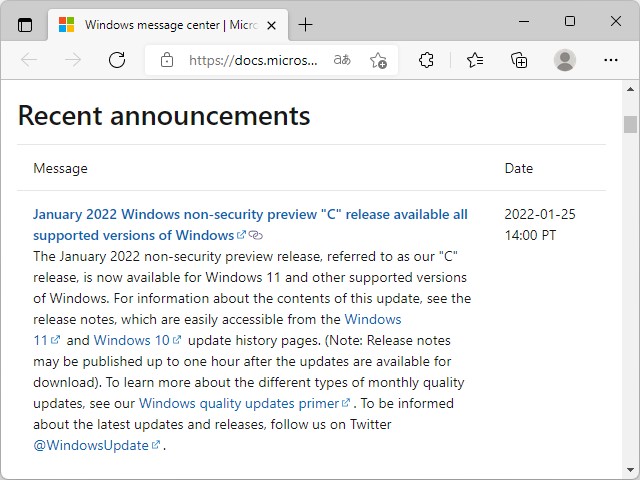640x480 pixels.
Task: Click the vertical scrollbar thumb
Action: [x=630, y=124]
